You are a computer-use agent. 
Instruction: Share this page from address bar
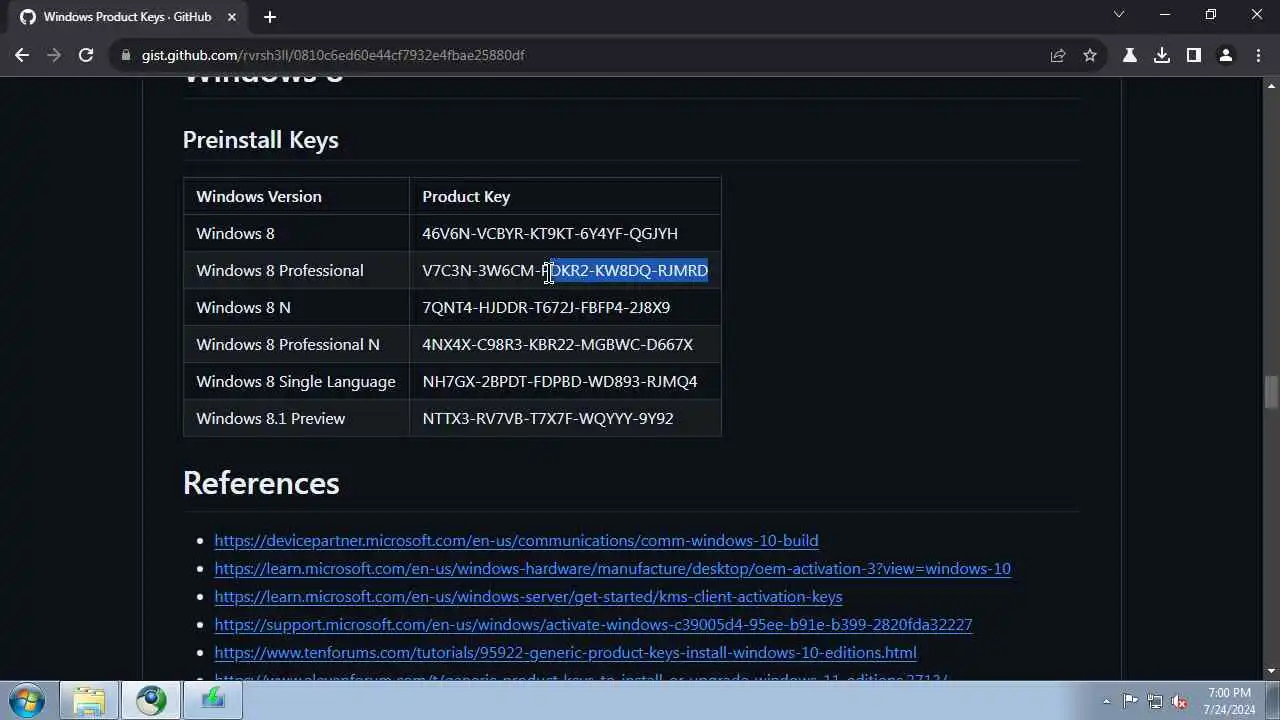(x=1058, y=55)
